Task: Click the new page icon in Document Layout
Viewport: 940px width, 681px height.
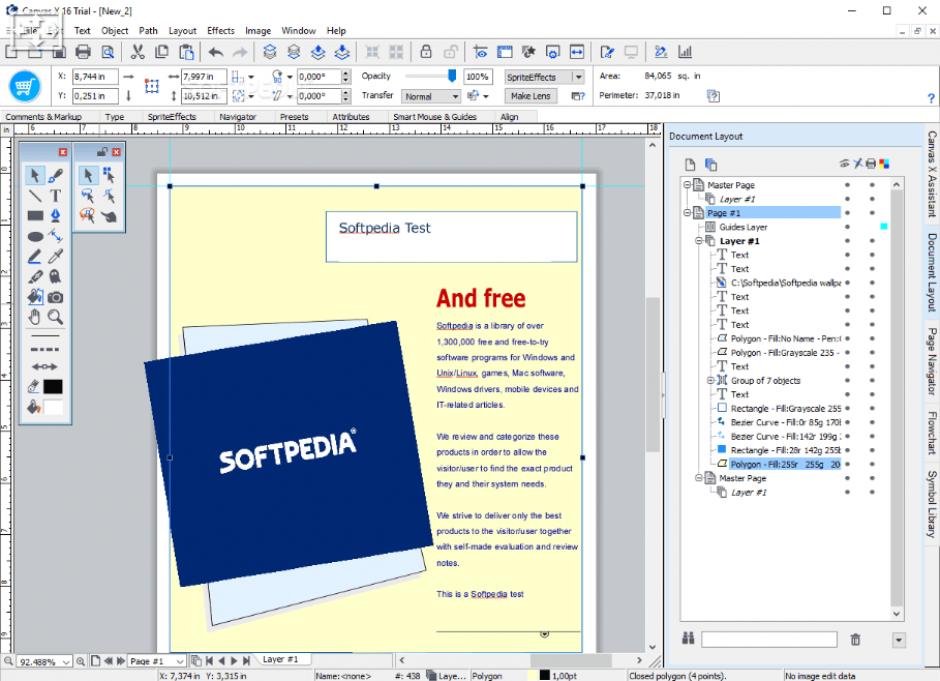Action: tap(690, 164)
